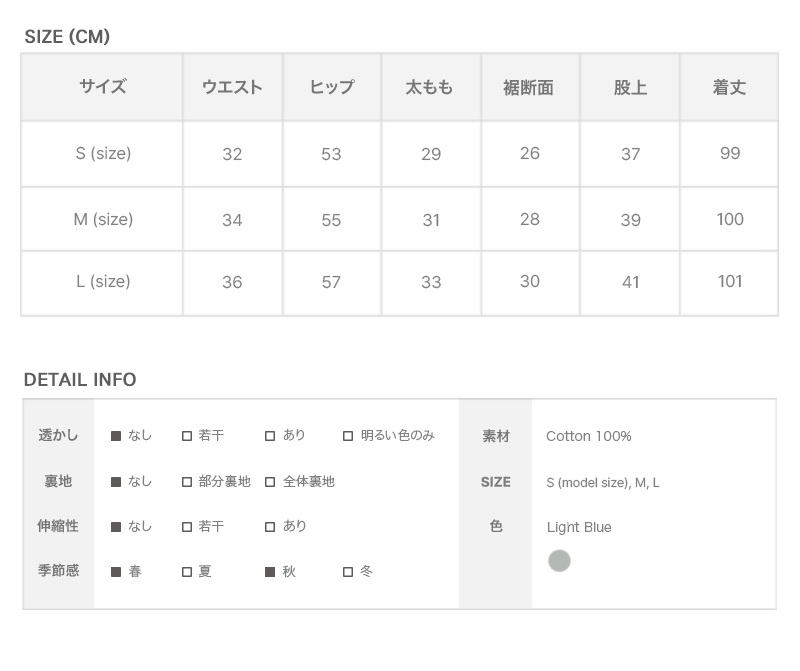Check the 冬 season checkbox
The width and height of the screenshot is (800, 671).
[x=348, y=572]
